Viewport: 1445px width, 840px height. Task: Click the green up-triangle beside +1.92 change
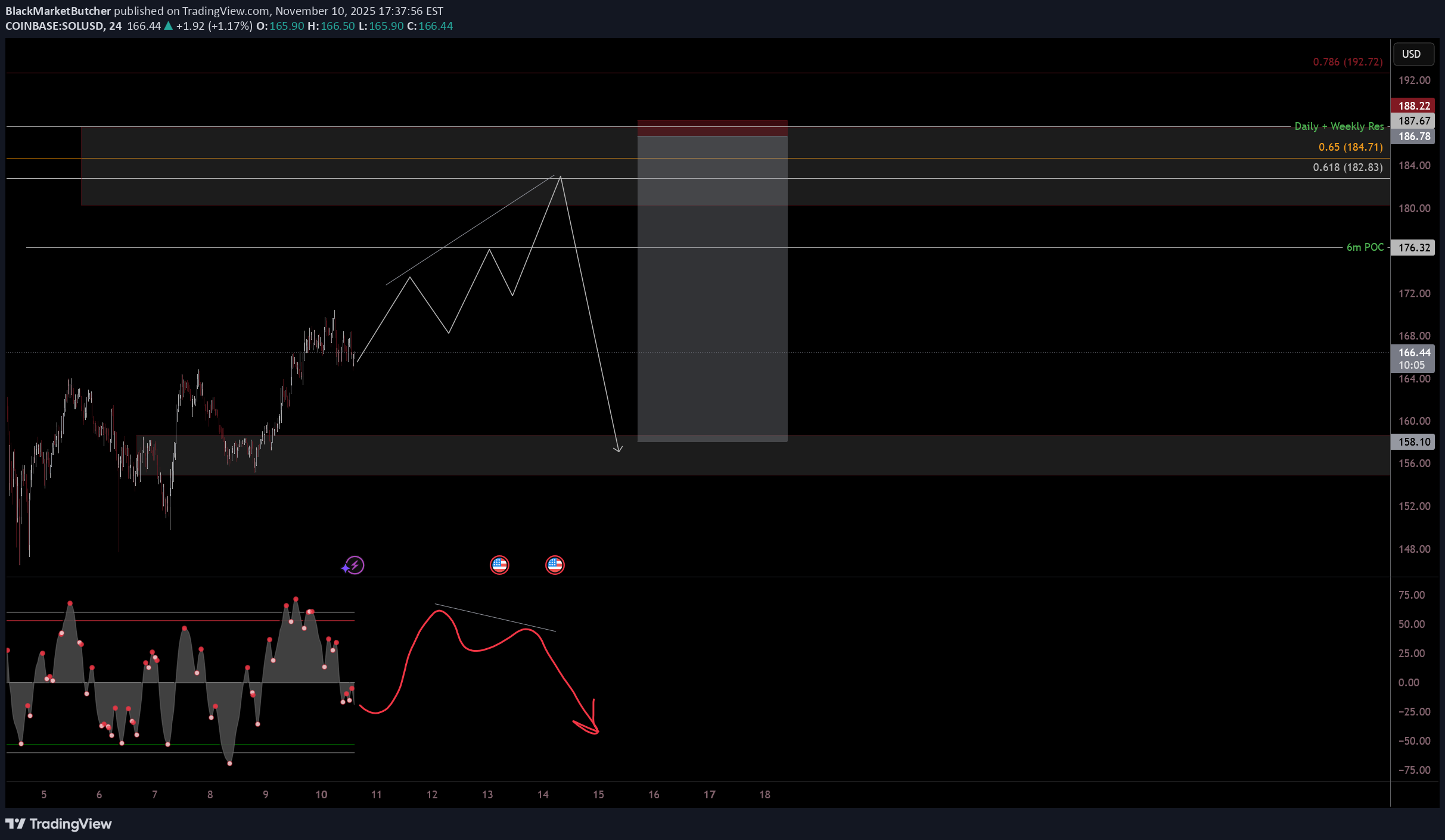(169, 26)
